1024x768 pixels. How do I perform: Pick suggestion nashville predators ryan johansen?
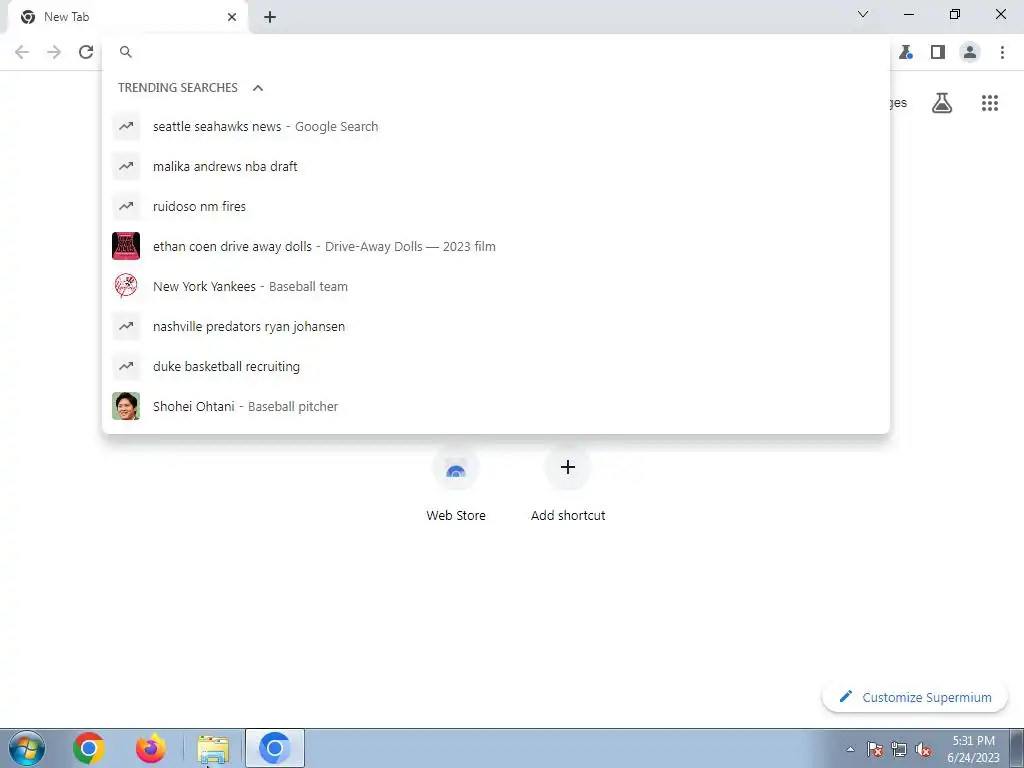(x=496, y=327)
